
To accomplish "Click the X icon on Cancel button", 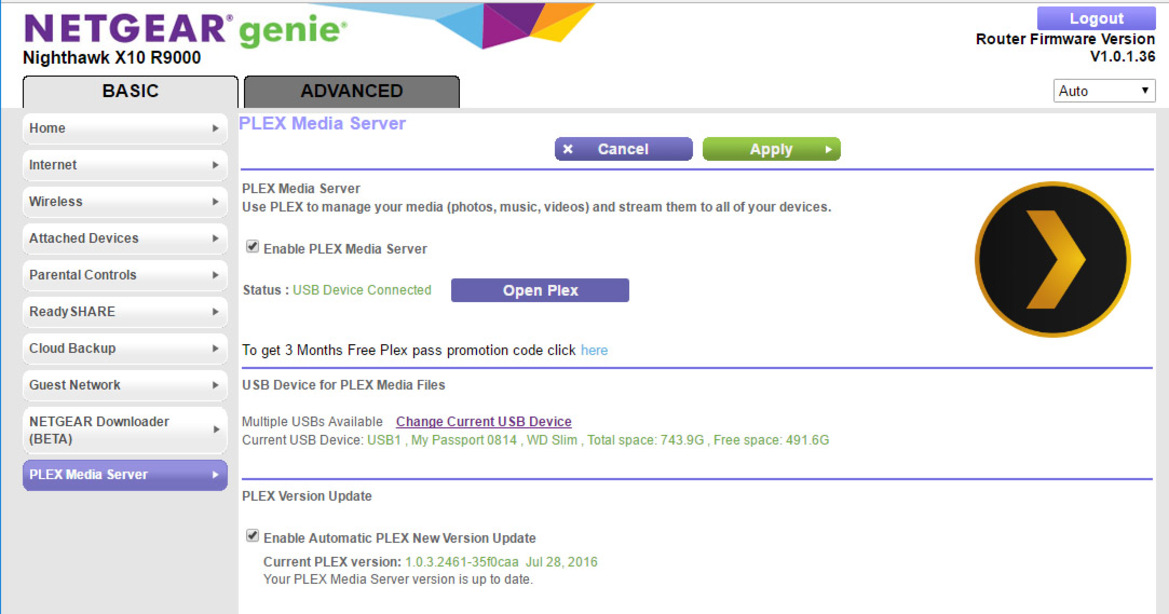I will coord(568,149).
